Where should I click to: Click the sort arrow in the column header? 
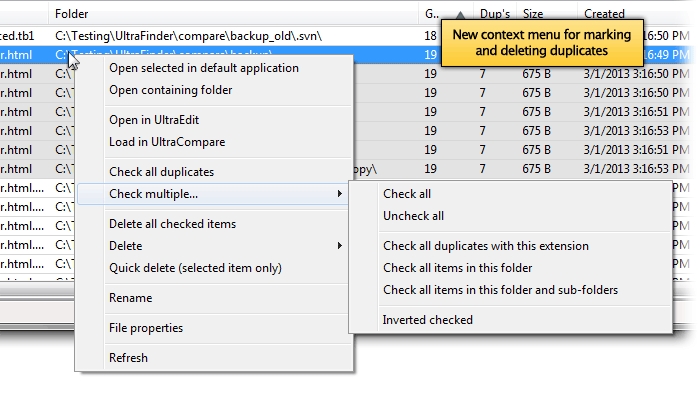[460, 15]
